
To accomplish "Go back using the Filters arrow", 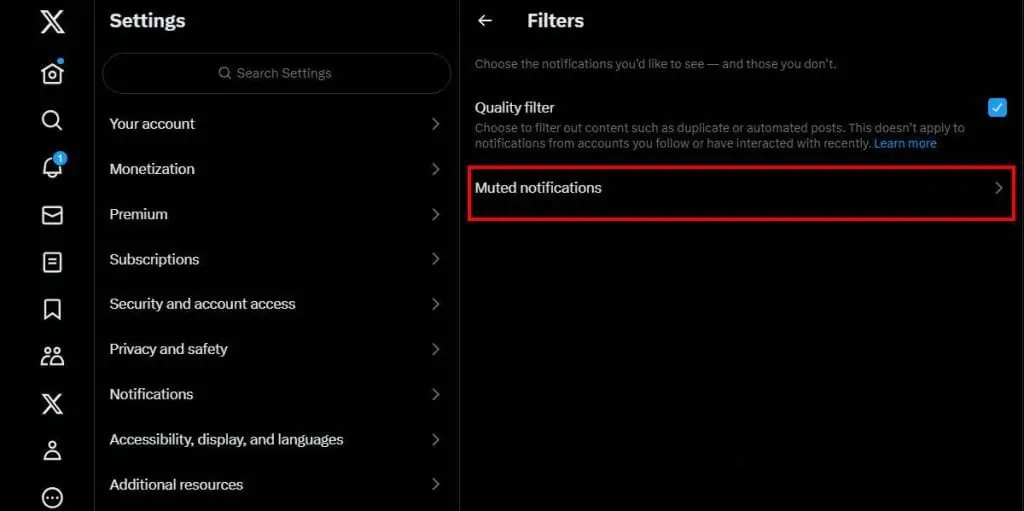I will pyautogui.click(x=485, y=21).
